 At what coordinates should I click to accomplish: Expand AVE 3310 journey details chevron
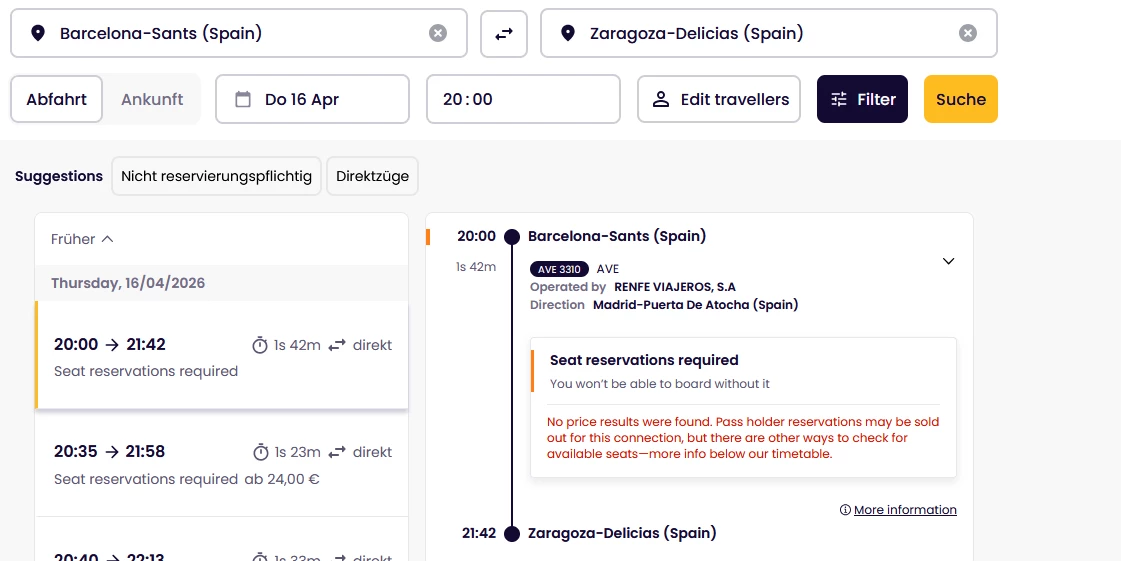click(949, 261)
